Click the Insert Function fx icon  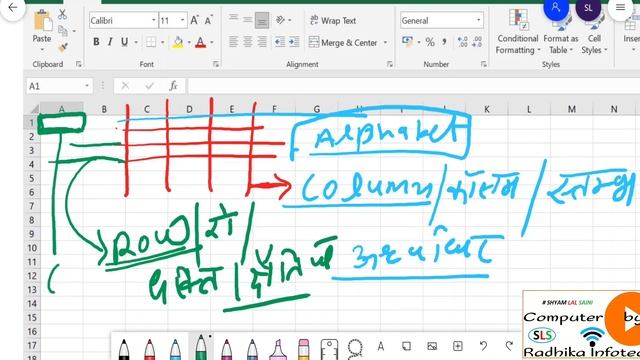(173, 86)
